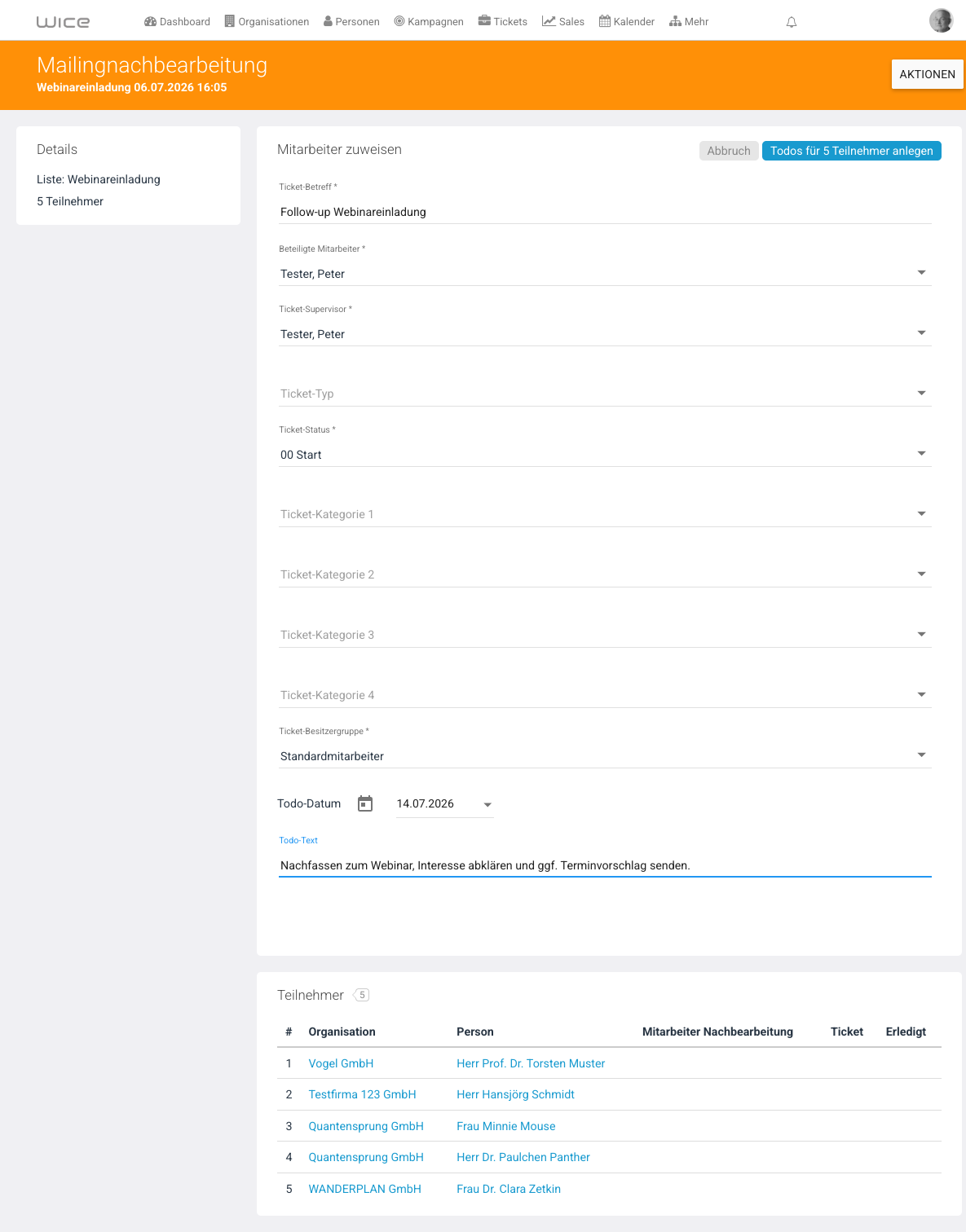Open the Todo-Datum date dropdown

[x=444, y=804]
